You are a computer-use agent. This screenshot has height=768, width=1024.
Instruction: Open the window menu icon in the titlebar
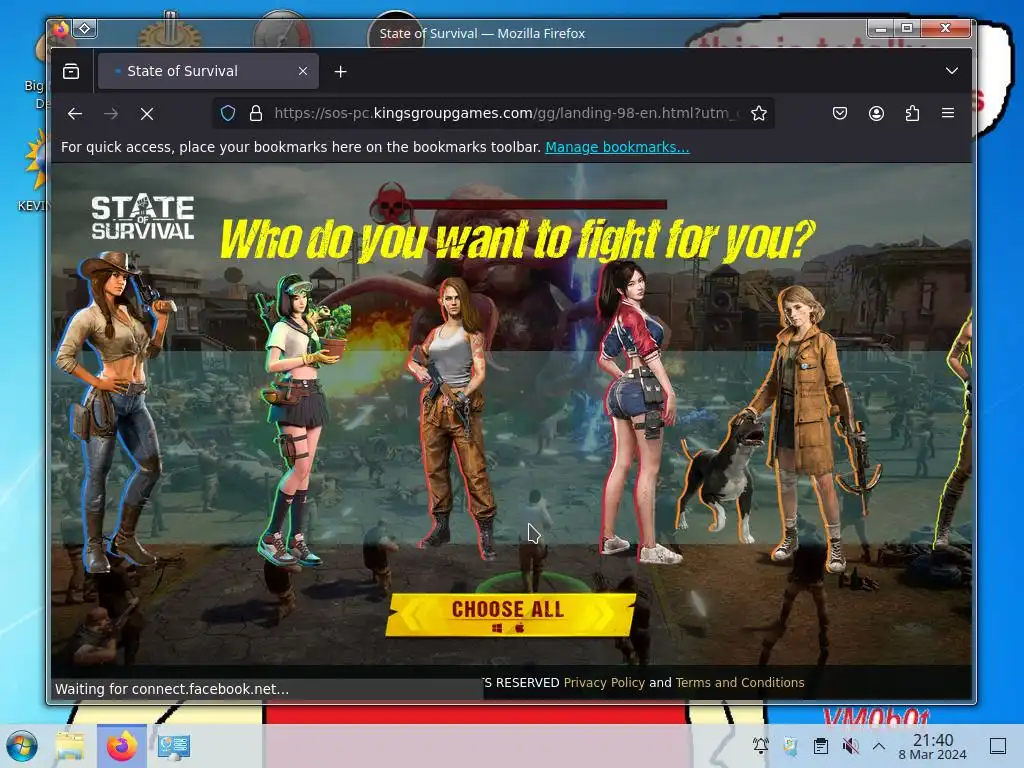pyautogui.click(x=85, y=28)
